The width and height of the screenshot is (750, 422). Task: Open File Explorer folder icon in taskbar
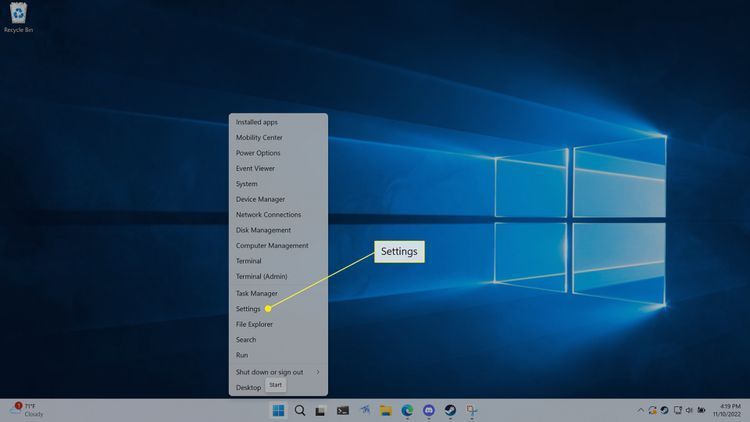pos(385,410)
